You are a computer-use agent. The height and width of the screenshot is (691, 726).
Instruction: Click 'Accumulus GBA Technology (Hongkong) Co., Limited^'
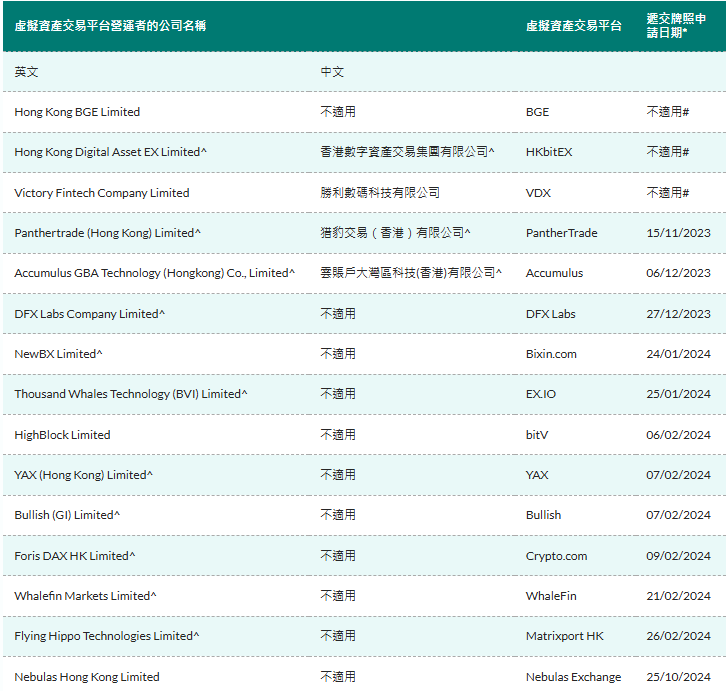tap(154, 273)
